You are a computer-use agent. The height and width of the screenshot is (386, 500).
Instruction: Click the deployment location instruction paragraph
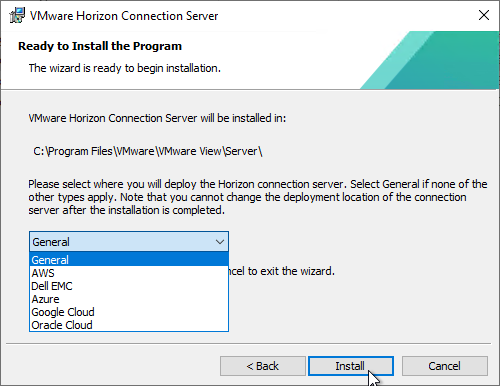[x=258, y=197]
